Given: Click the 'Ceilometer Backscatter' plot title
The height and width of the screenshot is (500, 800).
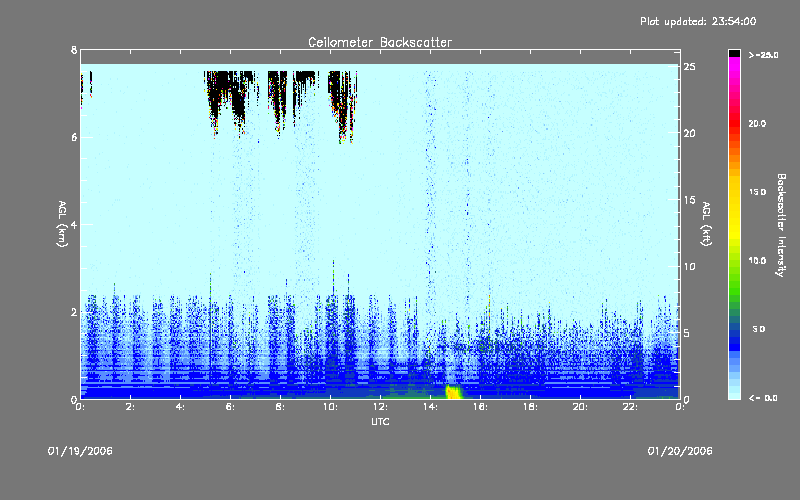Looking at the screenshot, I should coord(380,42).
